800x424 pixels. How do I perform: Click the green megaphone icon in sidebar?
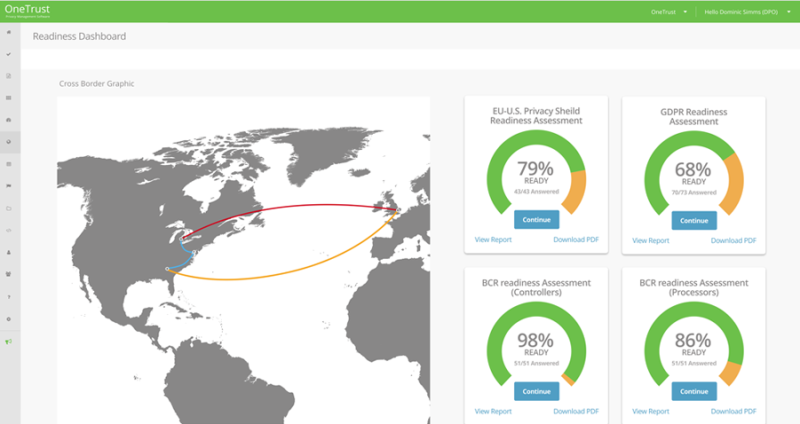9,341
